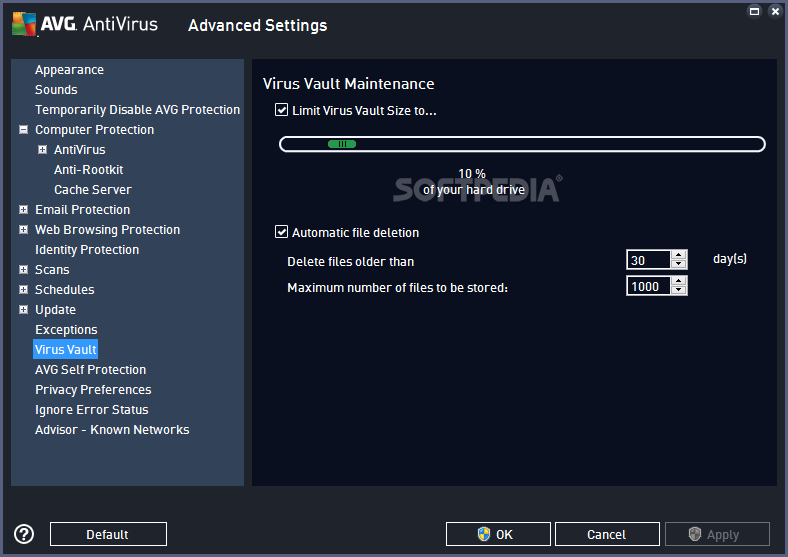The image size is (788, 557).
Task: Select Computer Protection label
Action: tap(94, 130)
